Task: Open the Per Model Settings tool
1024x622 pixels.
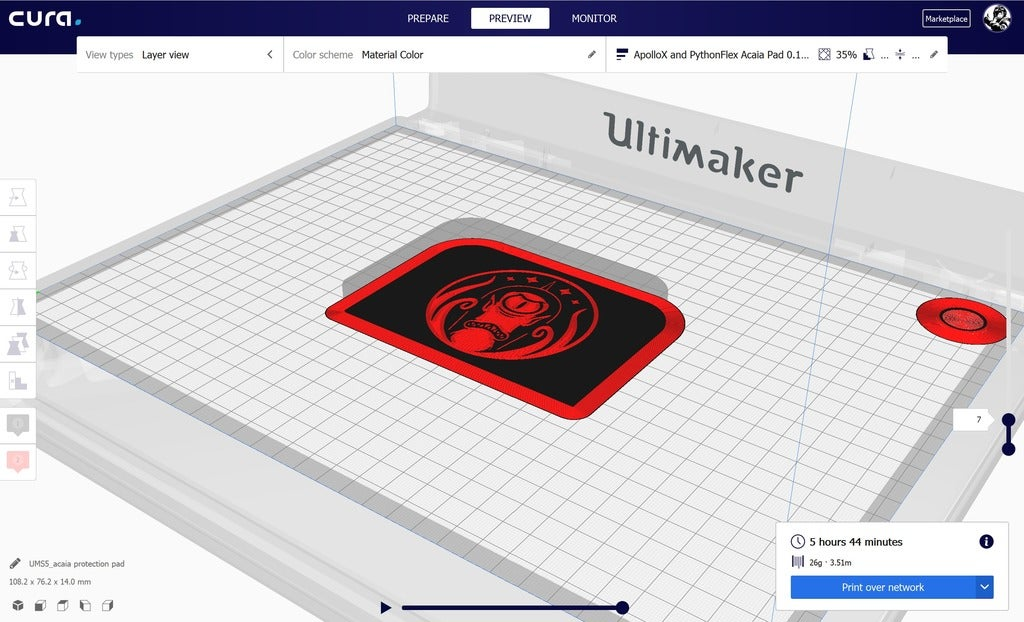Action: pyautogui.click(x=18, y=343)
